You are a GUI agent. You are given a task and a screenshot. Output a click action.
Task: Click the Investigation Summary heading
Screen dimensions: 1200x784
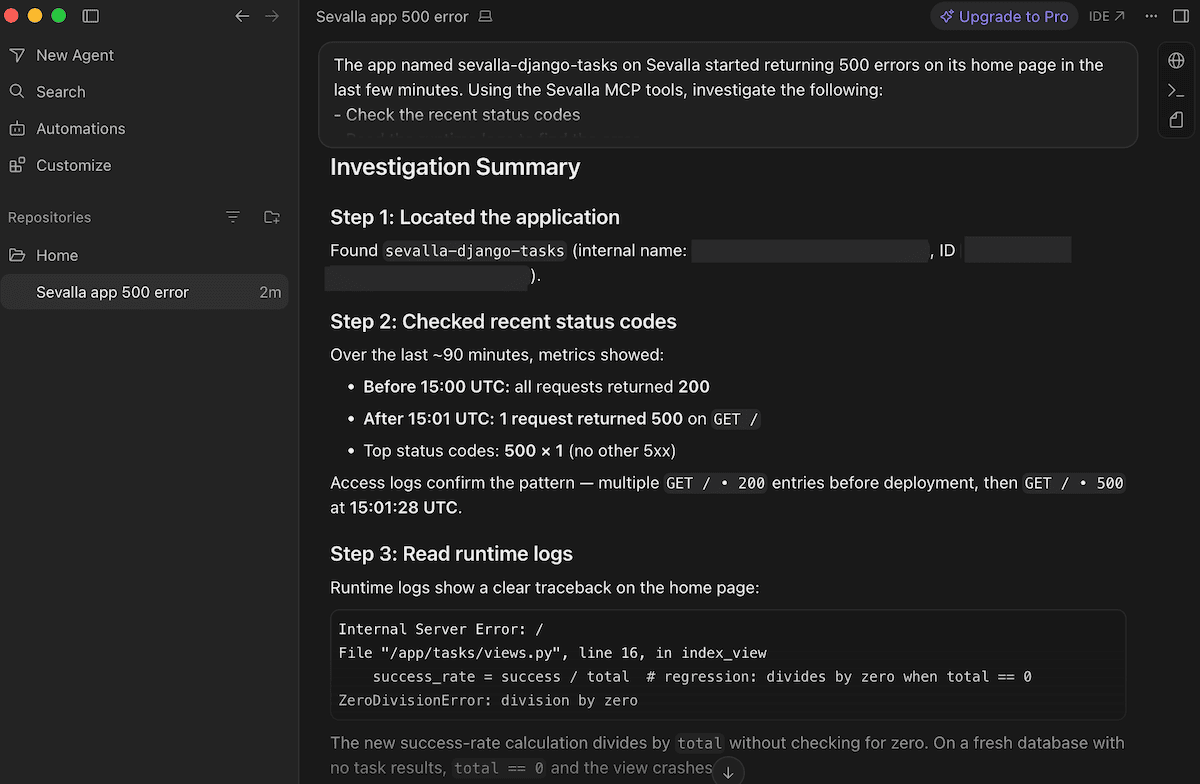coord(455,167)
